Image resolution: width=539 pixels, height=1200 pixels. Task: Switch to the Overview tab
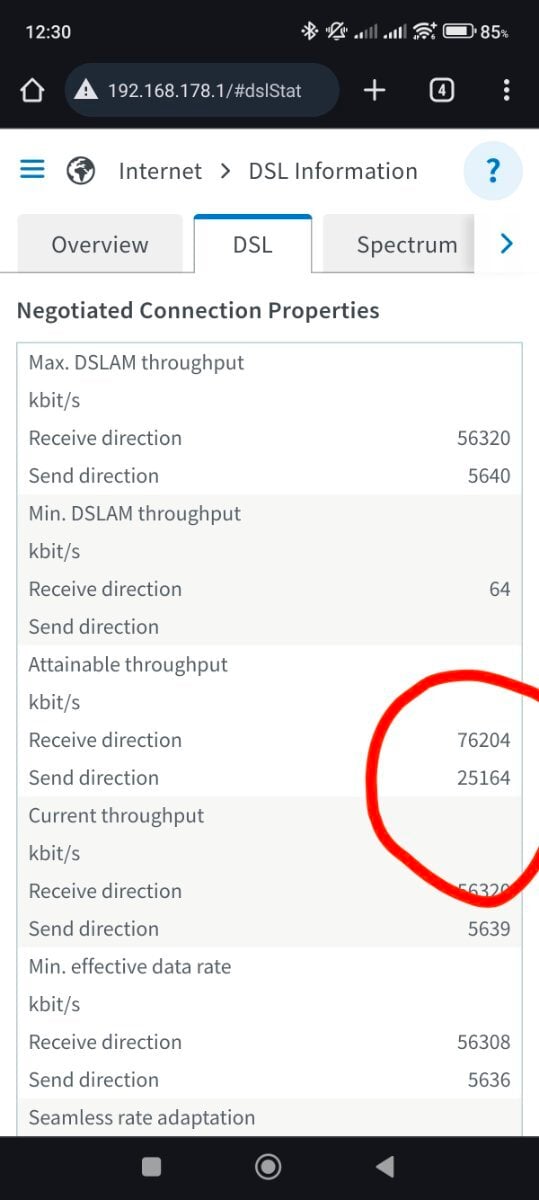coord(100,244)
